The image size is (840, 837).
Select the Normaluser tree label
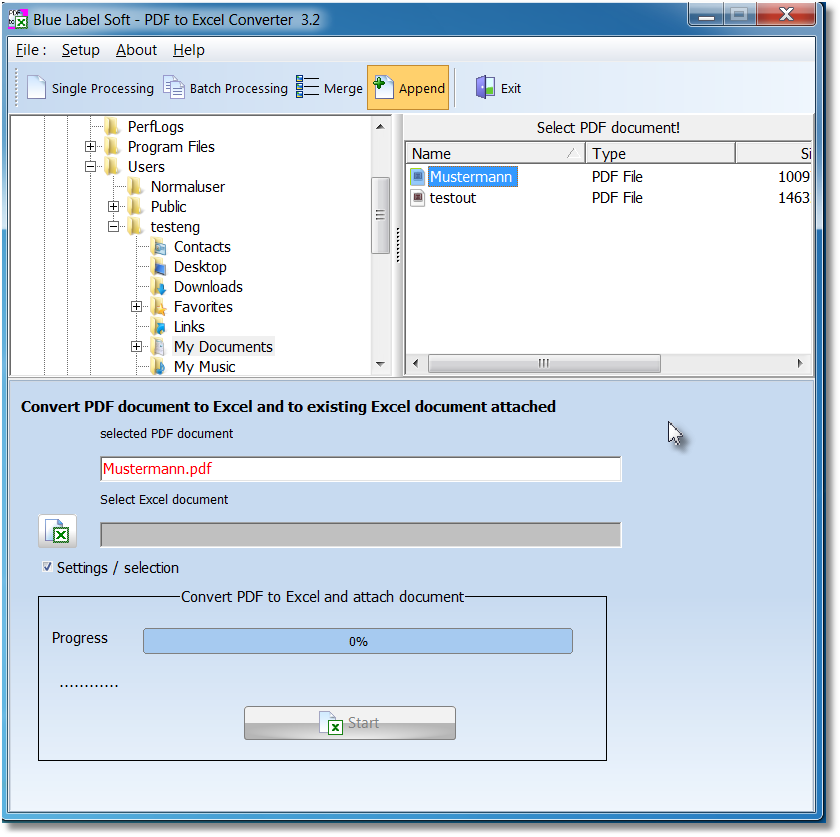pos(188,186)
